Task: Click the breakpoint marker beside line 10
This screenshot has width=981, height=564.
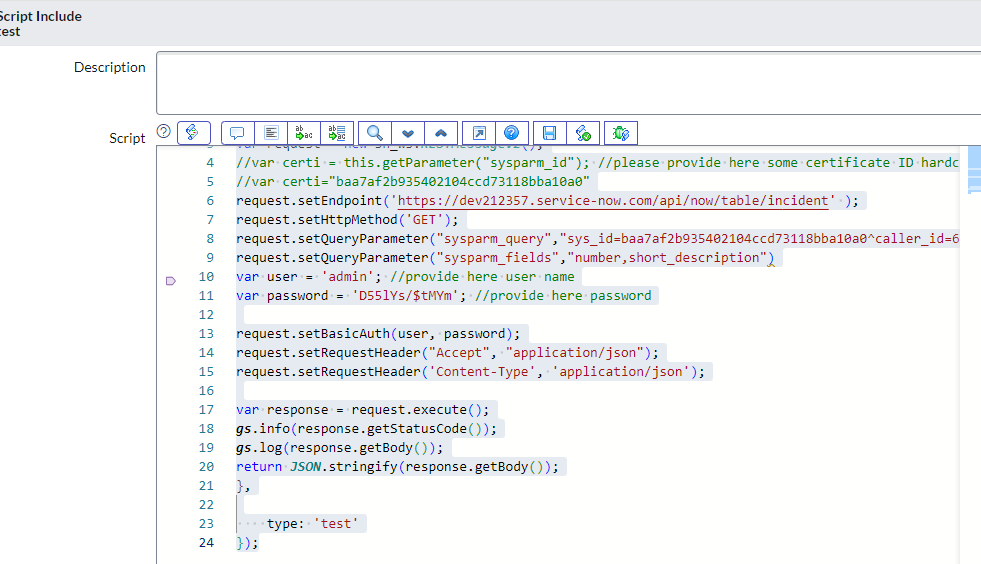Action: 170,281
